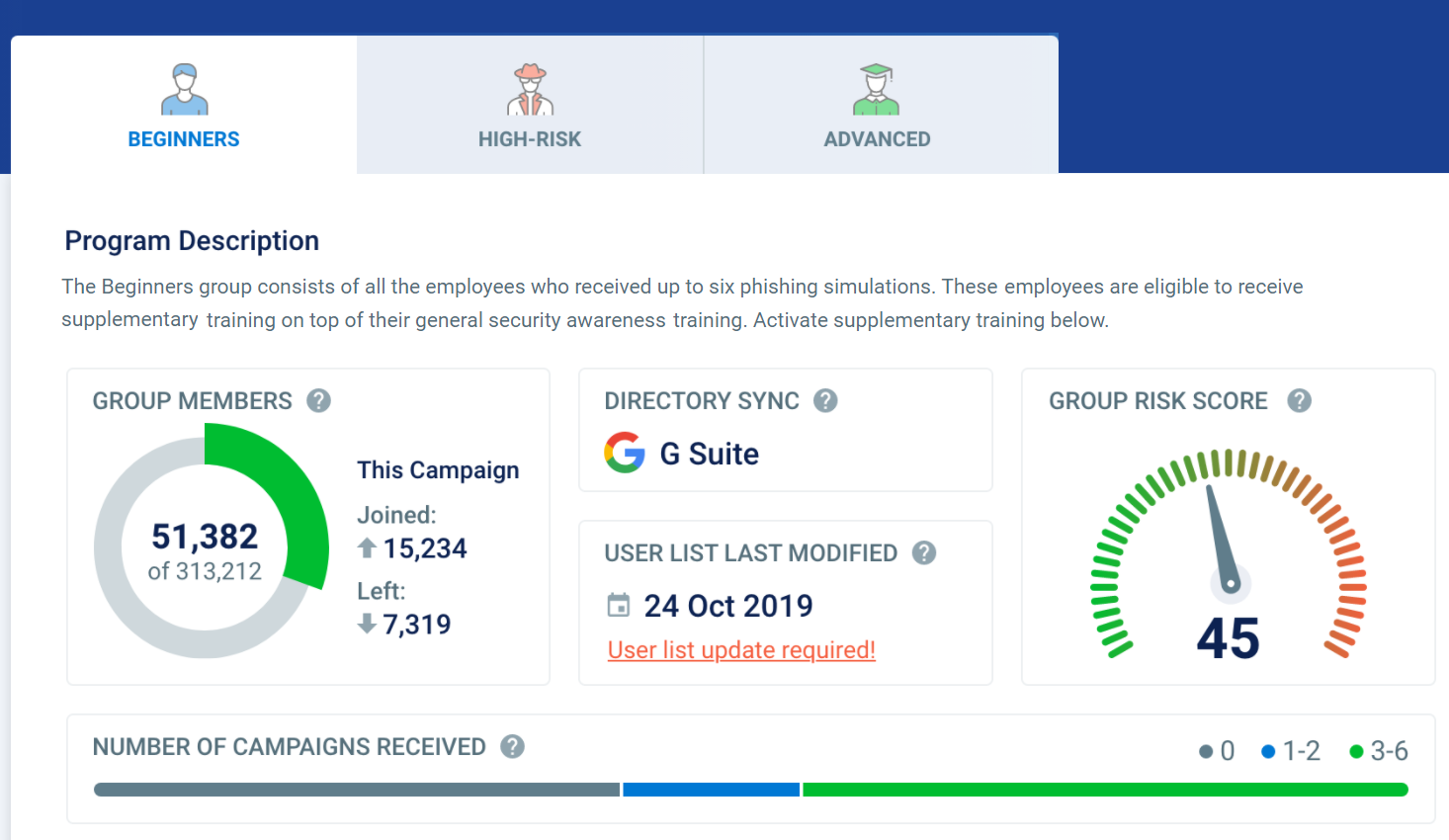Viewport: 1449px width, 840px height.
Task: Click the Google logo next to G Suite
Action: (x=625, y=453)
